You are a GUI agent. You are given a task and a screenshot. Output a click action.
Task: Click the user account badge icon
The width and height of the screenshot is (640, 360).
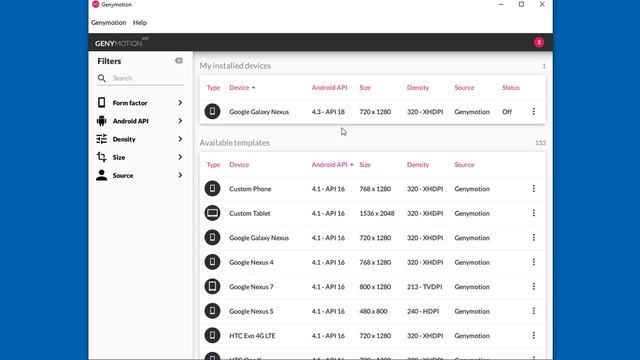(x=539, y=42)
